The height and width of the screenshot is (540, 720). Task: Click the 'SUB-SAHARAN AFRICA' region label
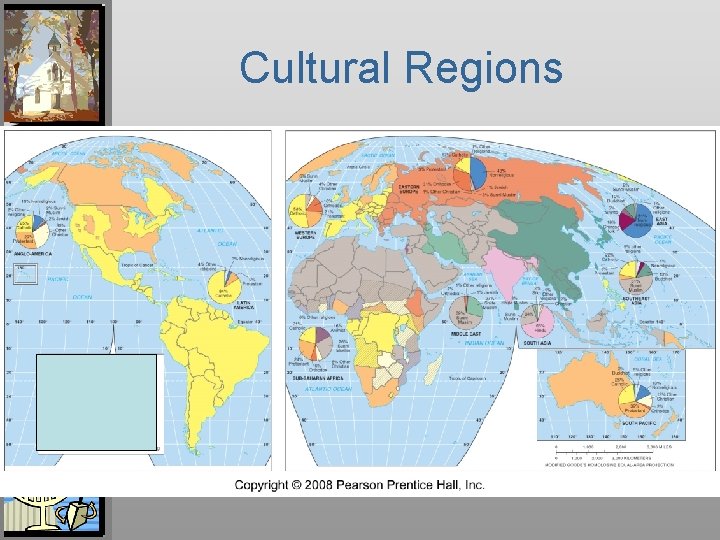coord(318,378)
